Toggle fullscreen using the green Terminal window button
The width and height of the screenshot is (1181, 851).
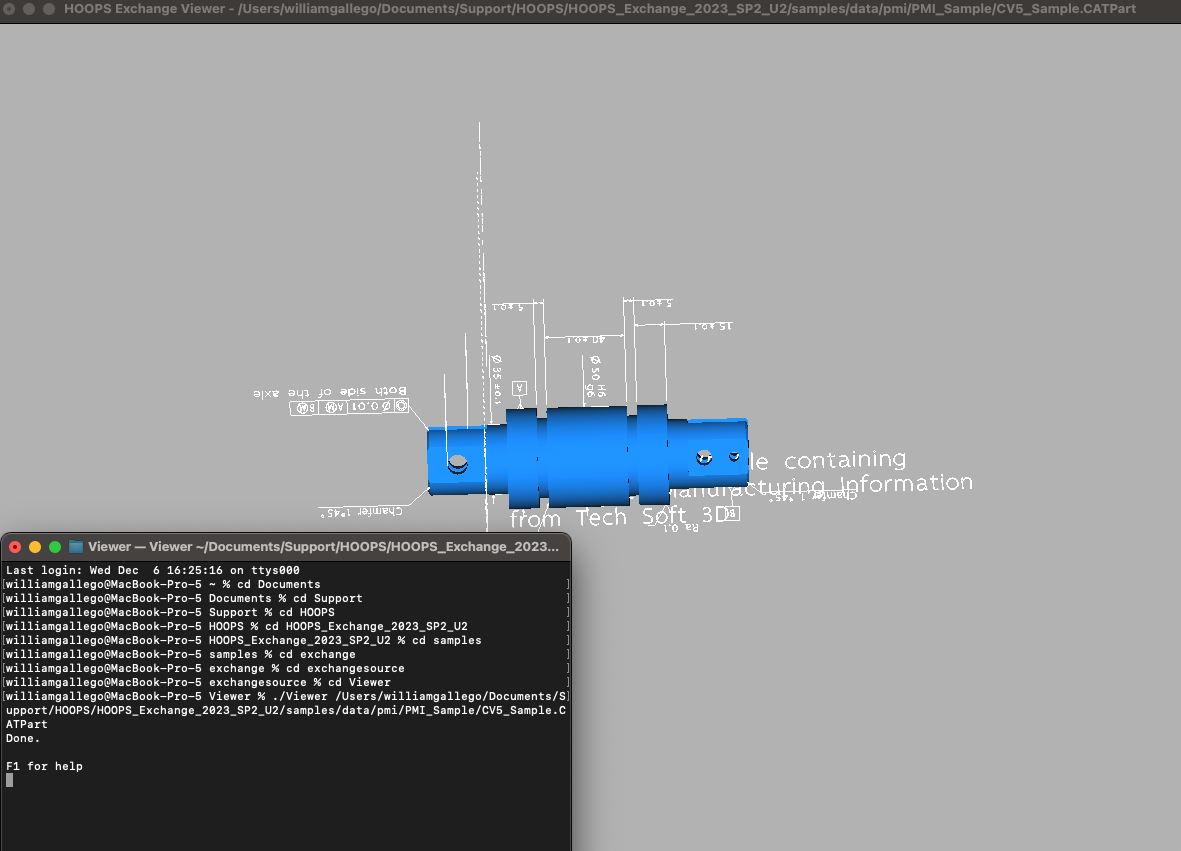click(x=55, y=547)
